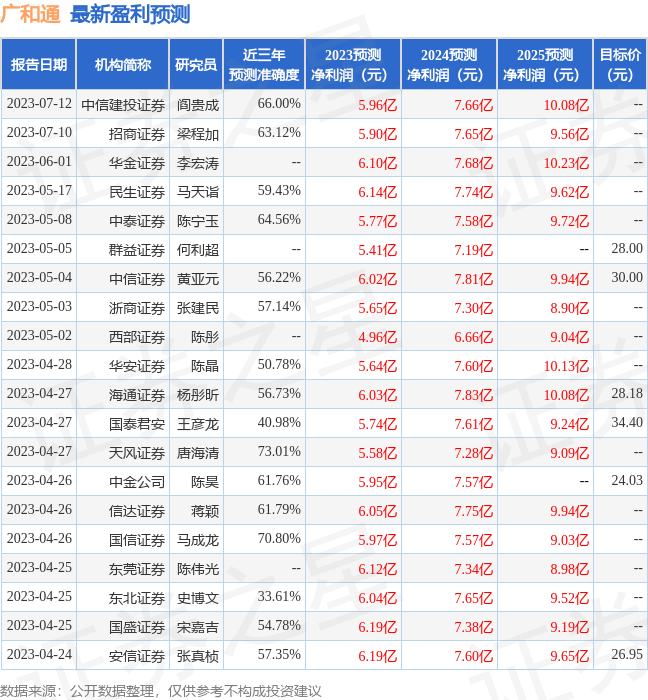Click the 数据来源 disclaimer footer text
Image resolution: width=648 pixels, height=700 pixels.
[x=161, y=691]
